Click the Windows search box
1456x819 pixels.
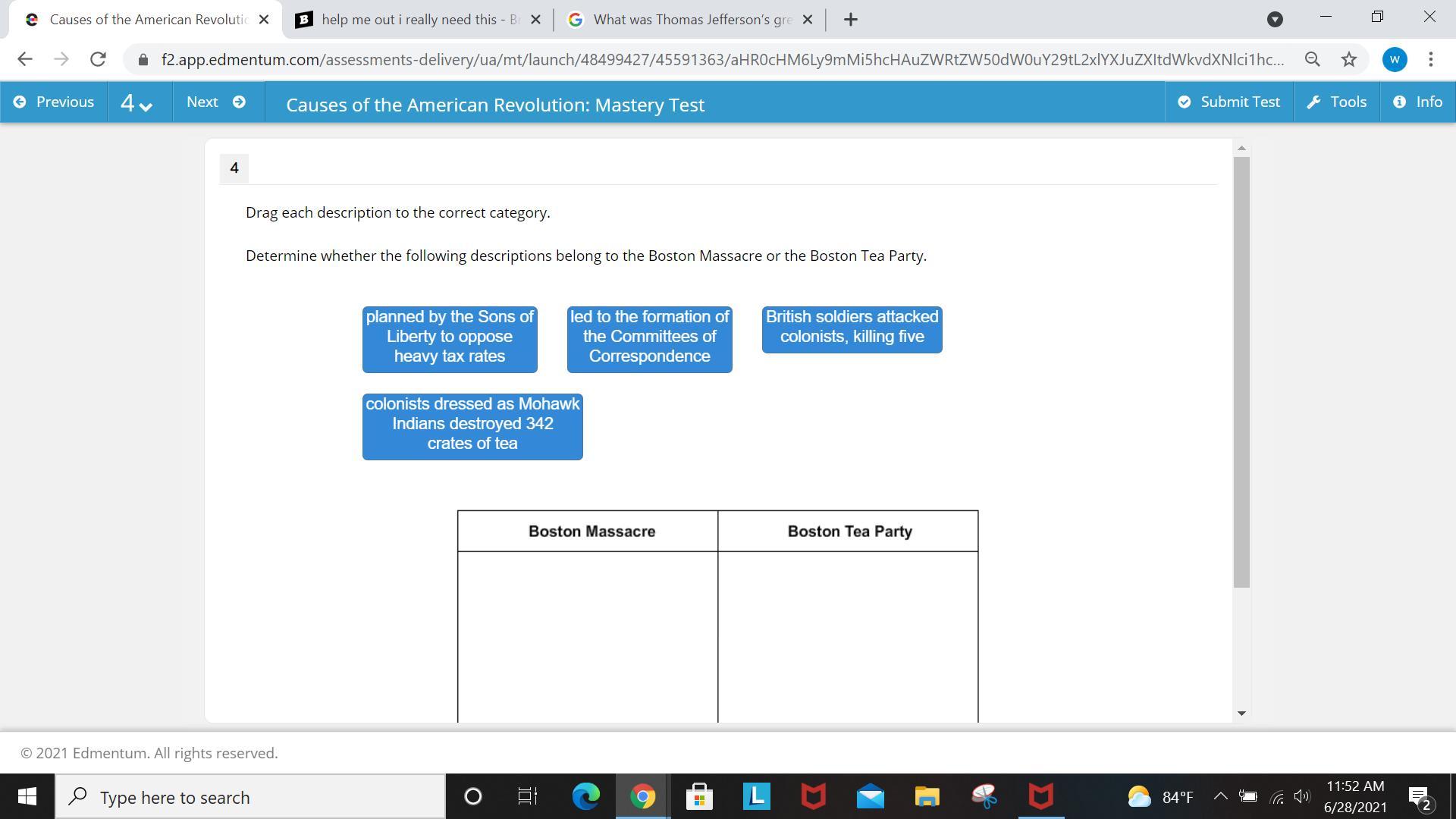point(250,797)
